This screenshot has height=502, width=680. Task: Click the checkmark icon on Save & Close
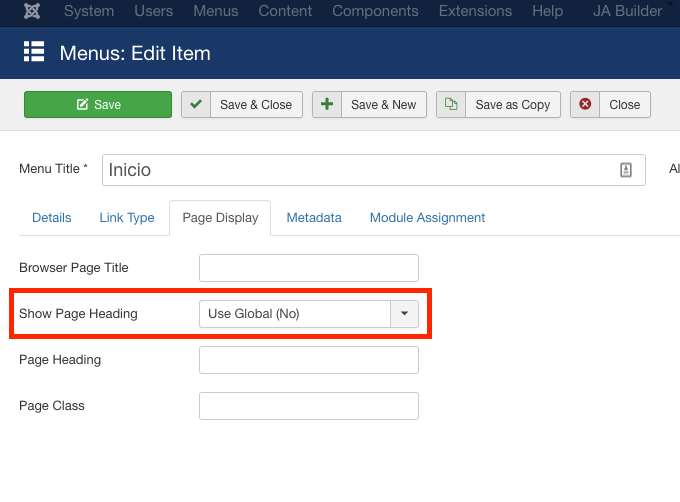coord(196,105)
